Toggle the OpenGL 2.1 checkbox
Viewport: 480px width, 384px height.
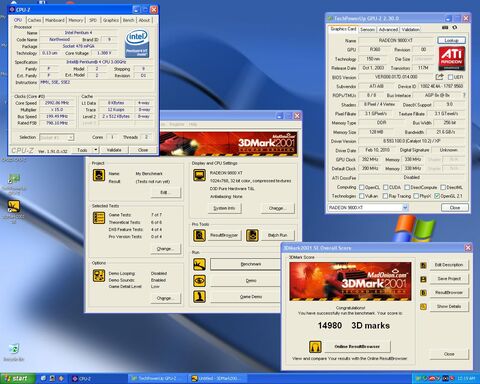coord(437,196)
